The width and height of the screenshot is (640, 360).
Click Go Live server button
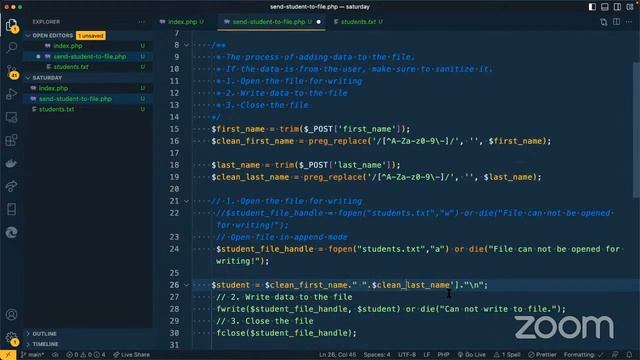tap(472, 355)
